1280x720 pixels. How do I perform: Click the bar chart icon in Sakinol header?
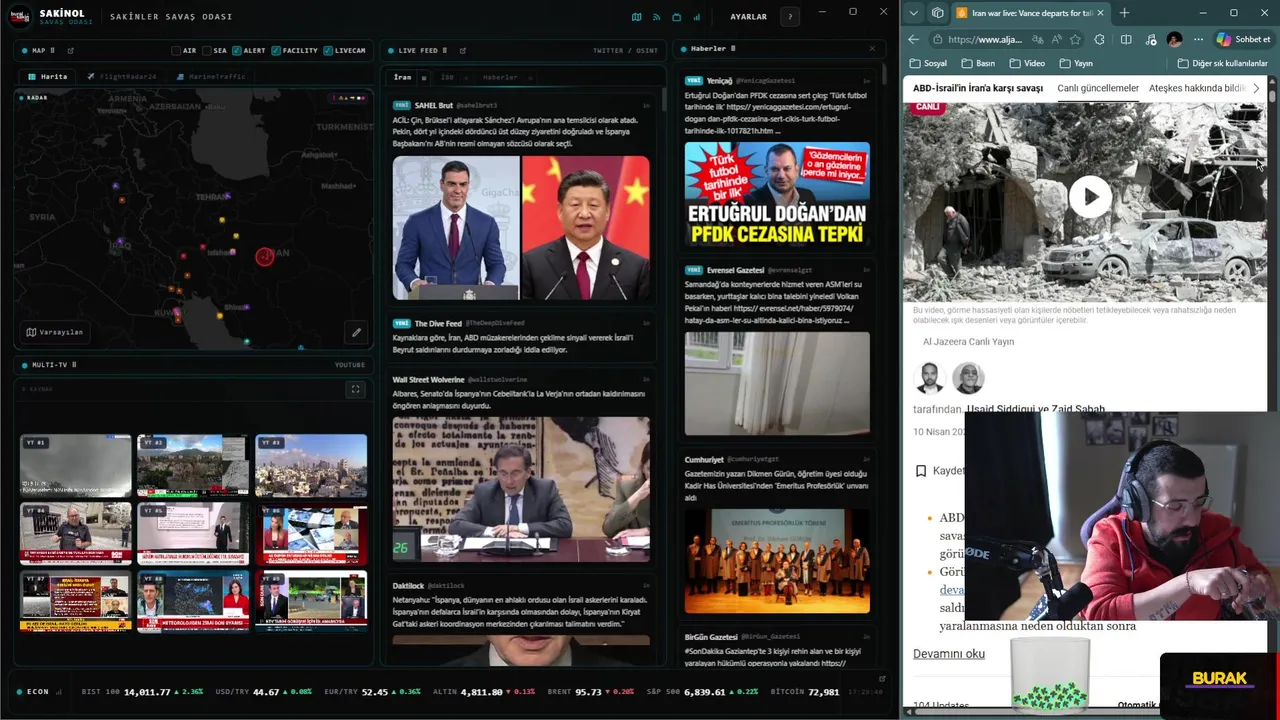tap(696, 17)
